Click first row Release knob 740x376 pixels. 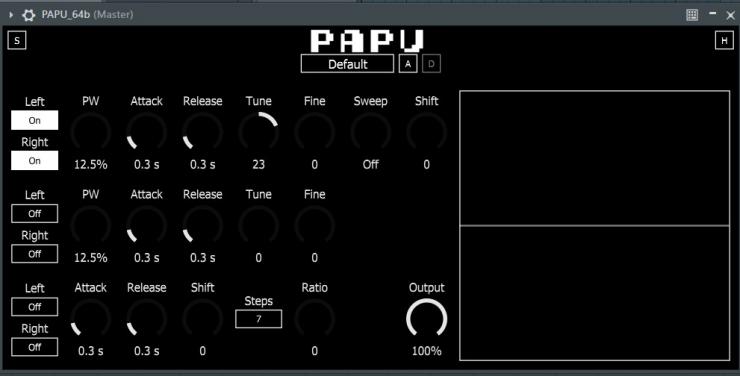202,133
